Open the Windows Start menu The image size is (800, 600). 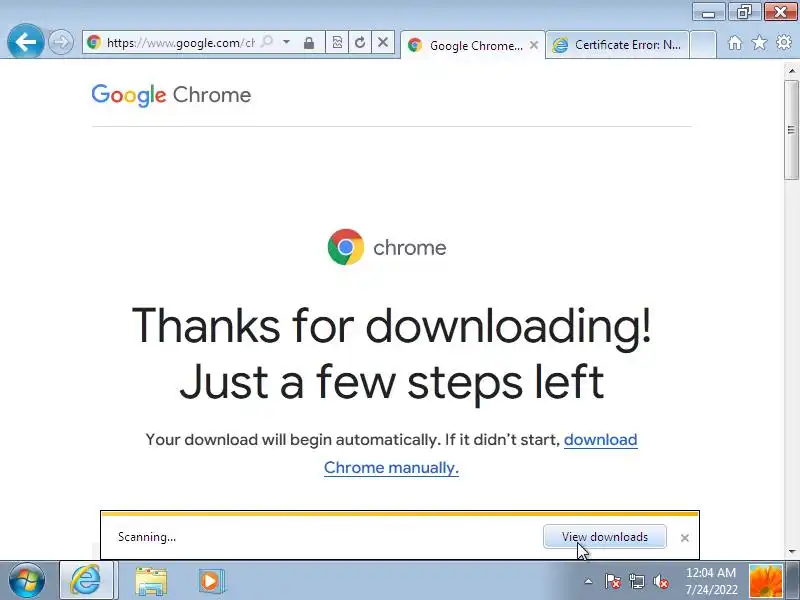point(27,581)
